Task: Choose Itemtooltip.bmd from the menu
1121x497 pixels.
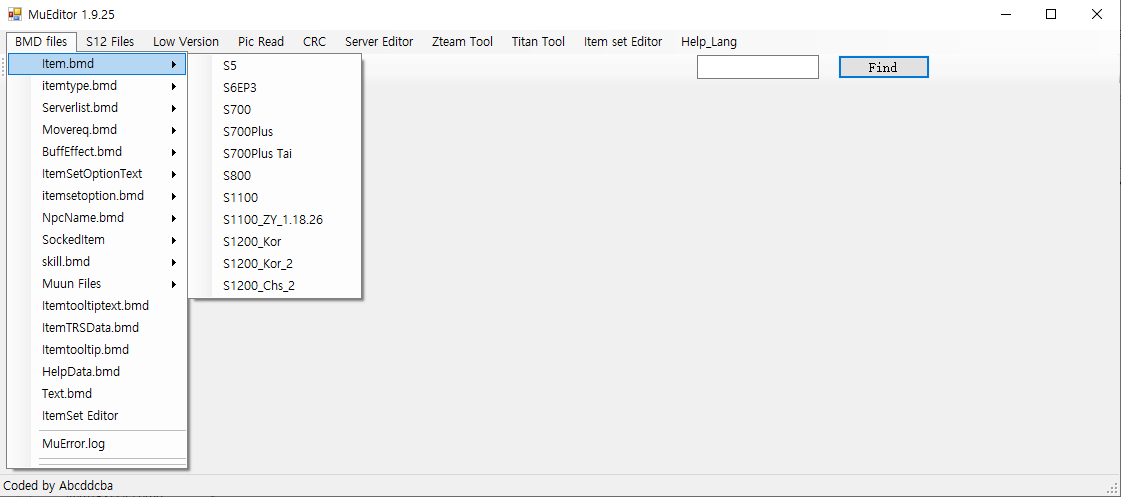Action: pyautogui.click(x=97, y=350)
